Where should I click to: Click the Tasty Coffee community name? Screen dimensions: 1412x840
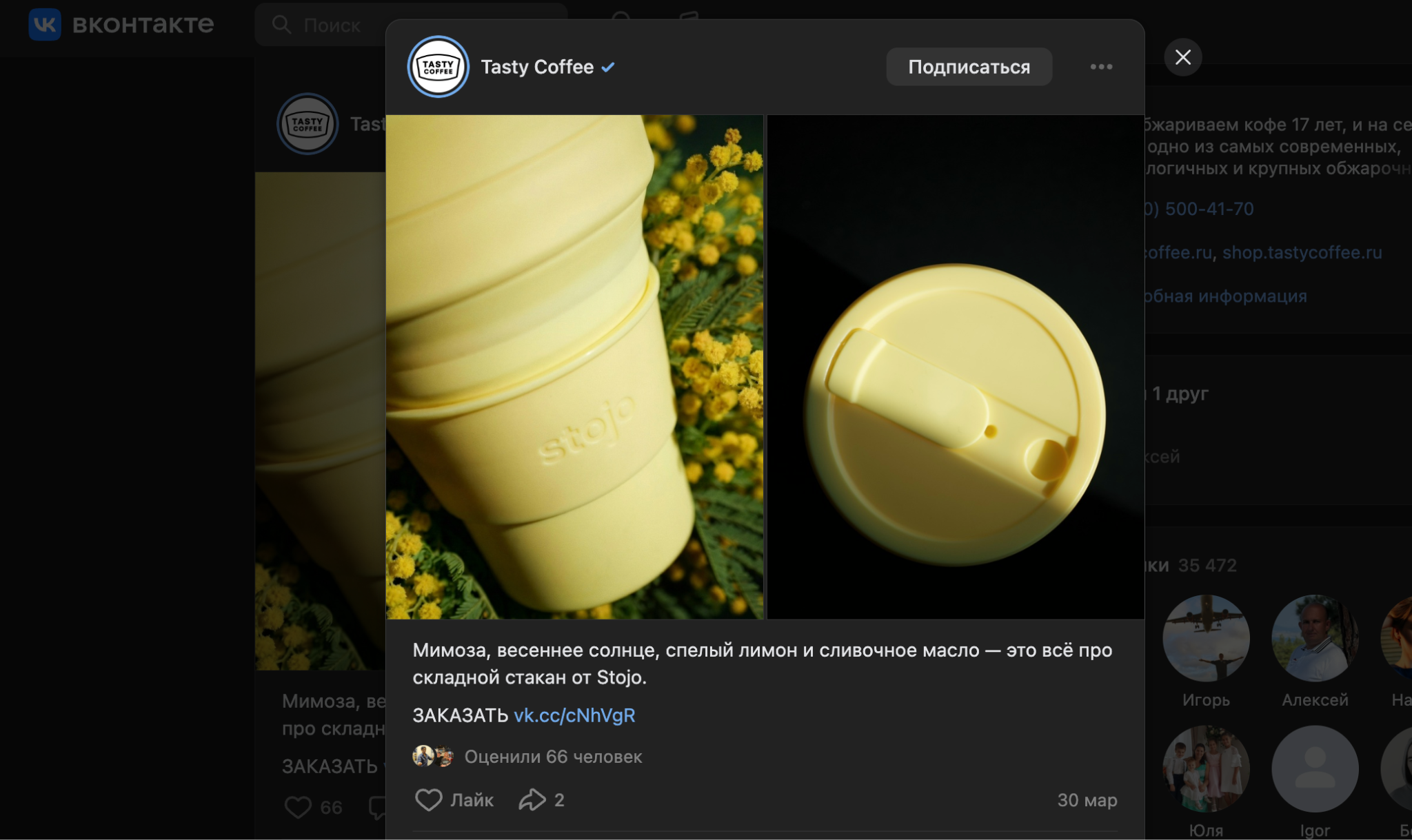(537, 67)
